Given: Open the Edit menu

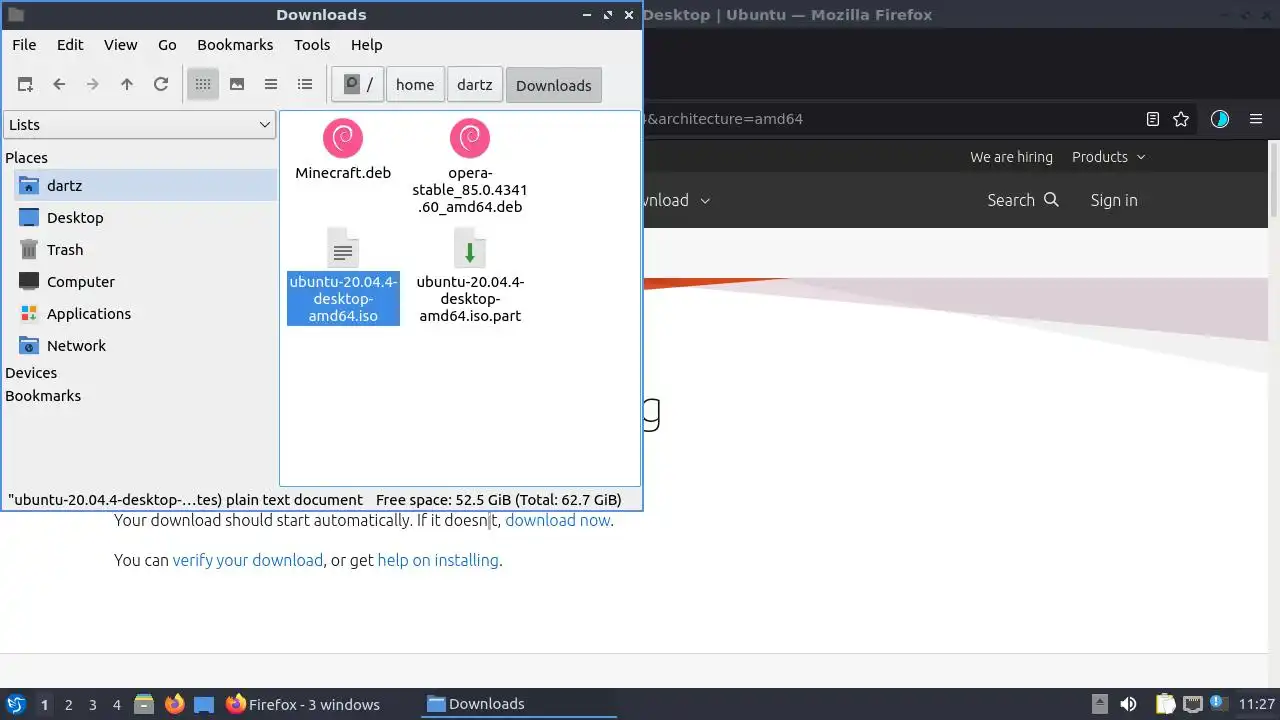Looking at the screenshot, I should pos(70,45).
